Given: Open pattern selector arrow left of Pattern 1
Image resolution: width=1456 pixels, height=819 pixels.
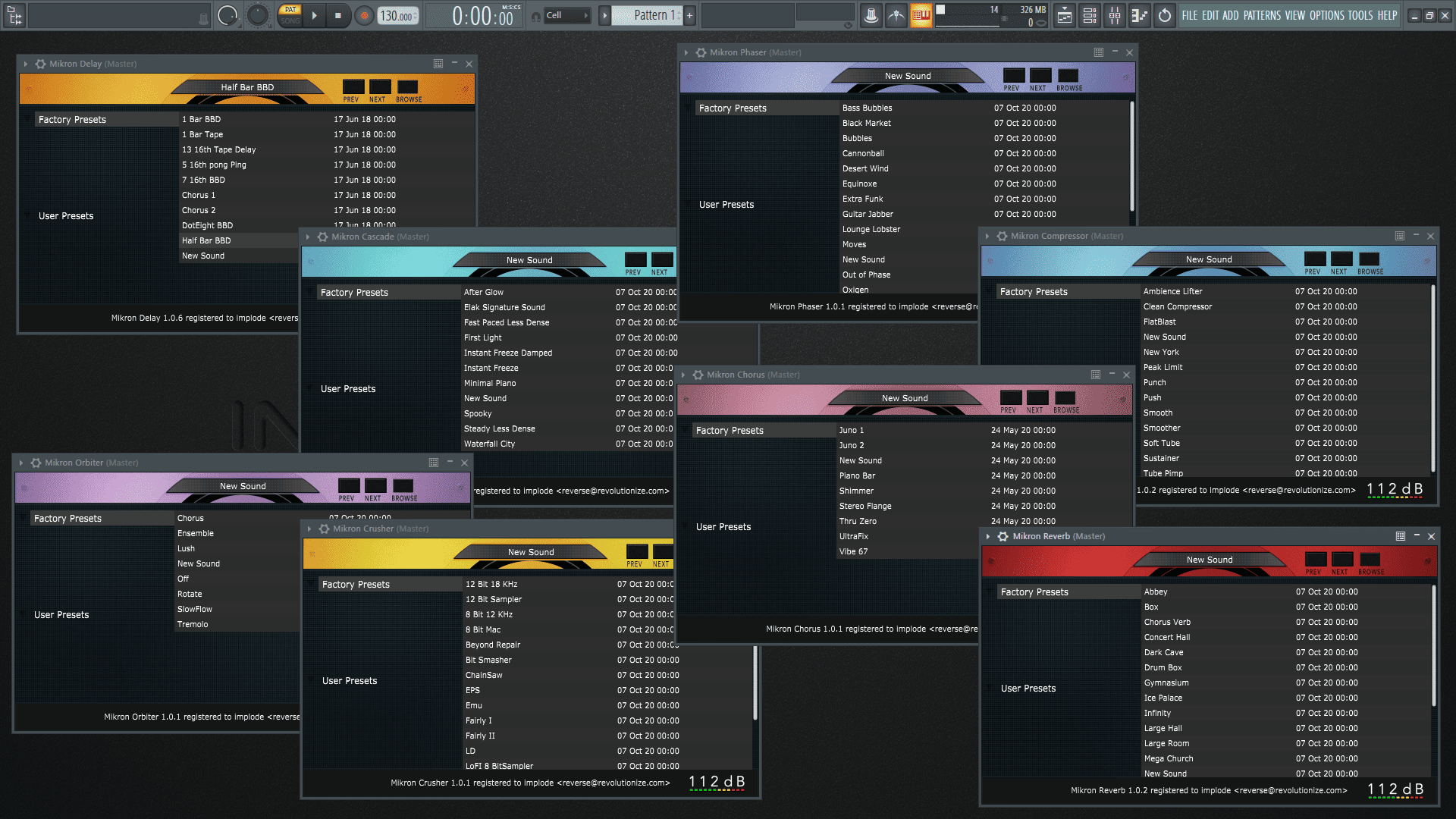Looking at the screenshot, I should click(604, 15).
